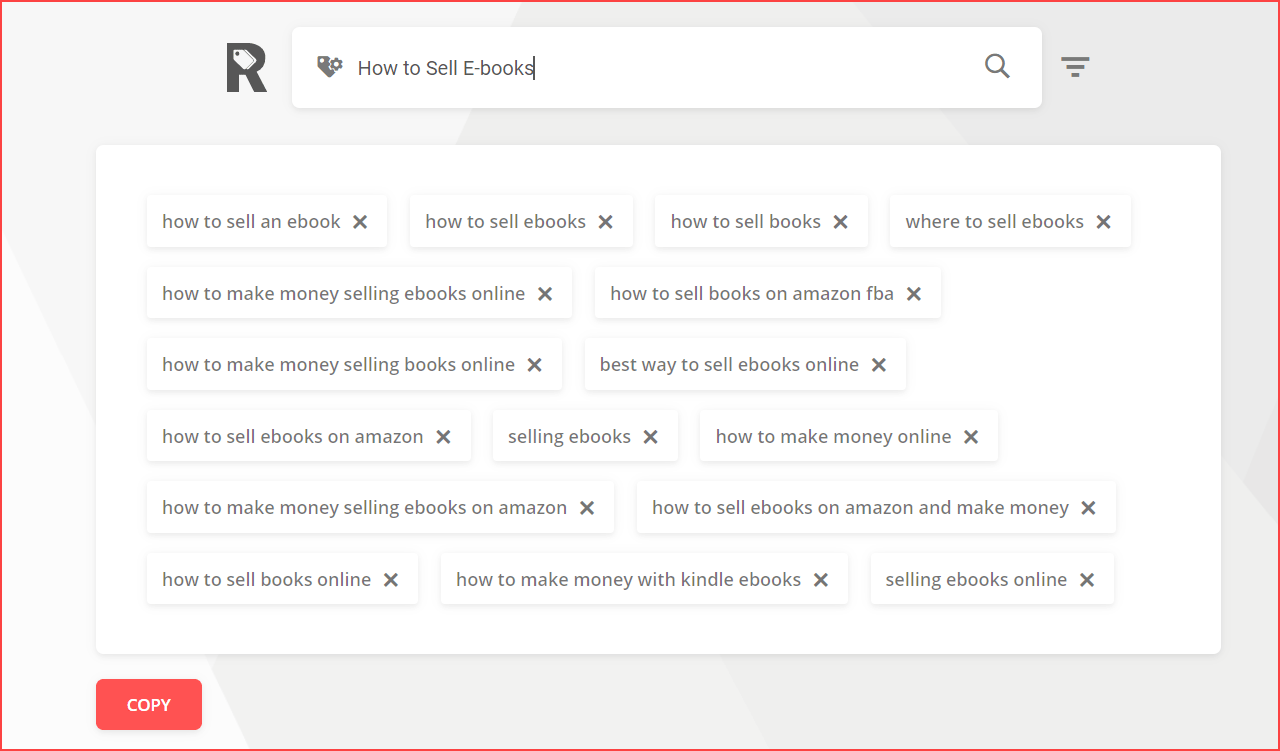This screenshot has height=751, width=1280.
Task: Delete the "selling ebooks" tag
Action: [650, 437]
